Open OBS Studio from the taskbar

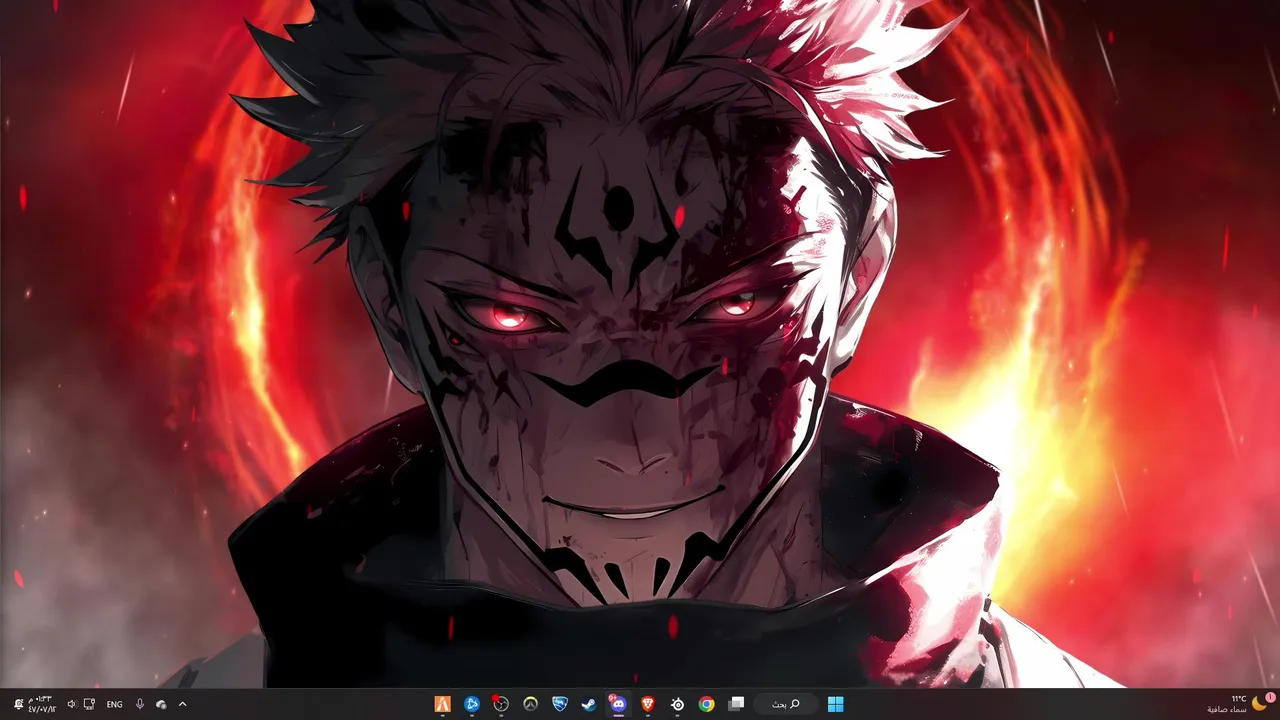click(x=501, y=704)
